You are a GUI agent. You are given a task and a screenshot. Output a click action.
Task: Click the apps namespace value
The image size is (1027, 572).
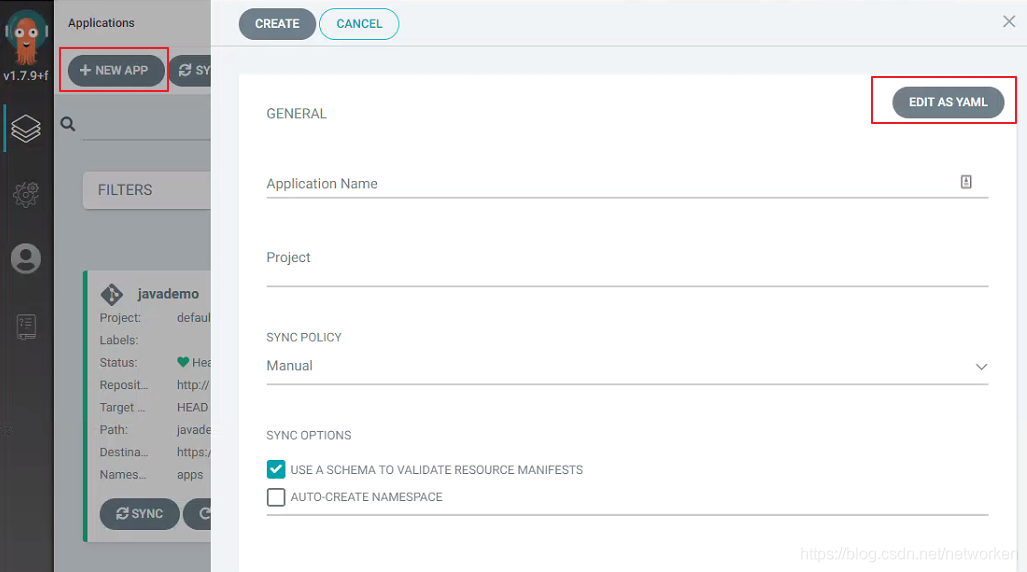(x=190, y=475)
